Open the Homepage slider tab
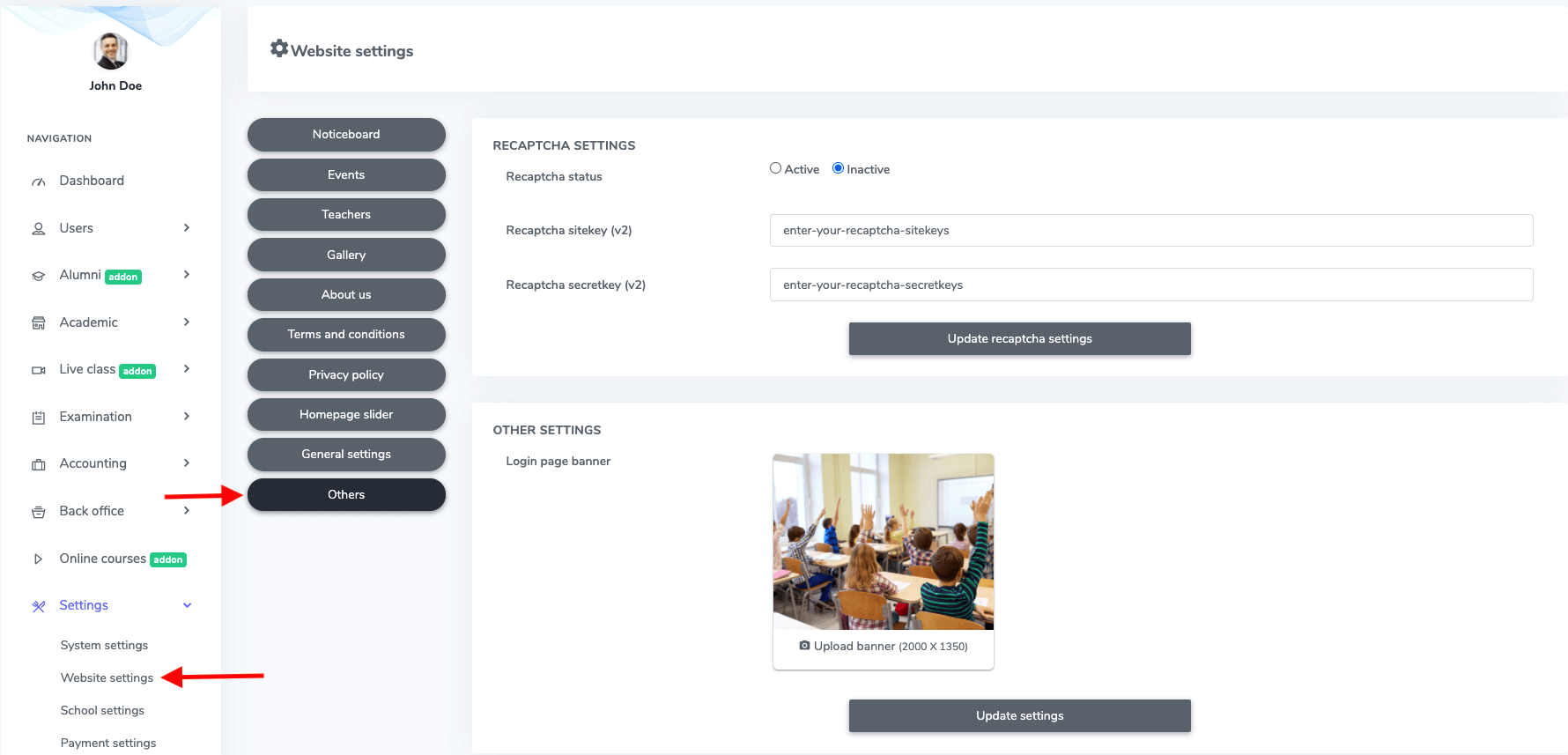The image size is (1568, 755). click(346, 414)
